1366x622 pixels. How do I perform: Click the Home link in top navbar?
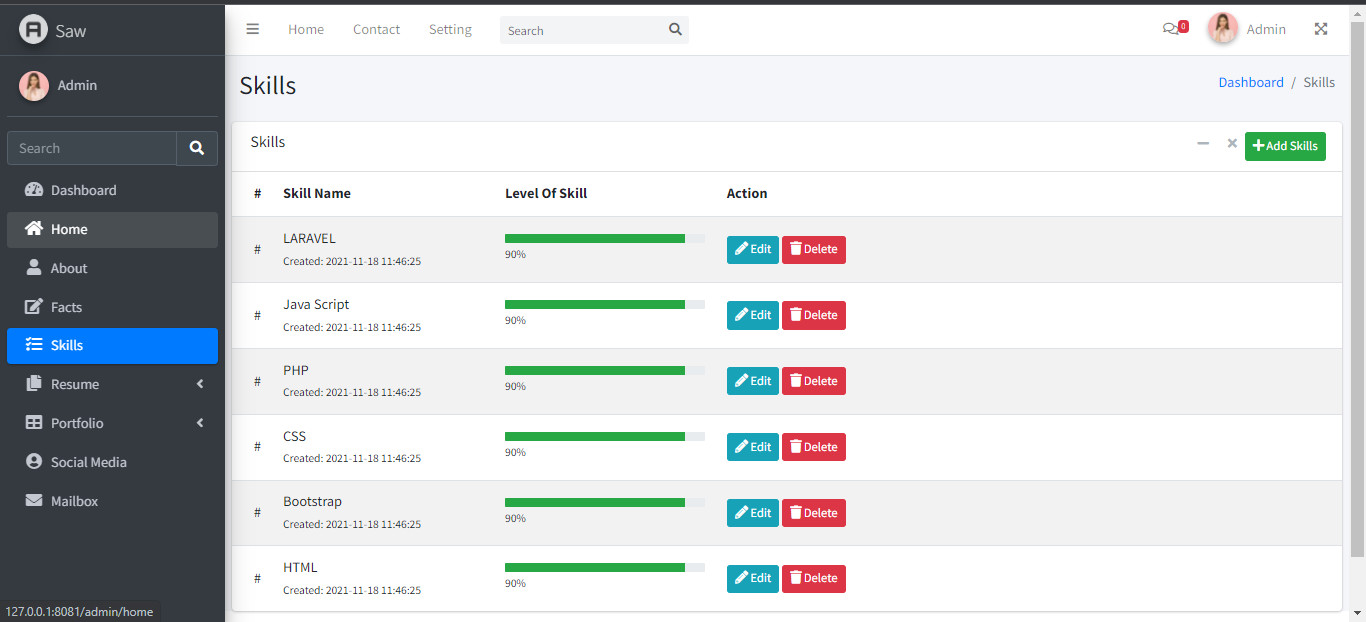tap(306, 29)
